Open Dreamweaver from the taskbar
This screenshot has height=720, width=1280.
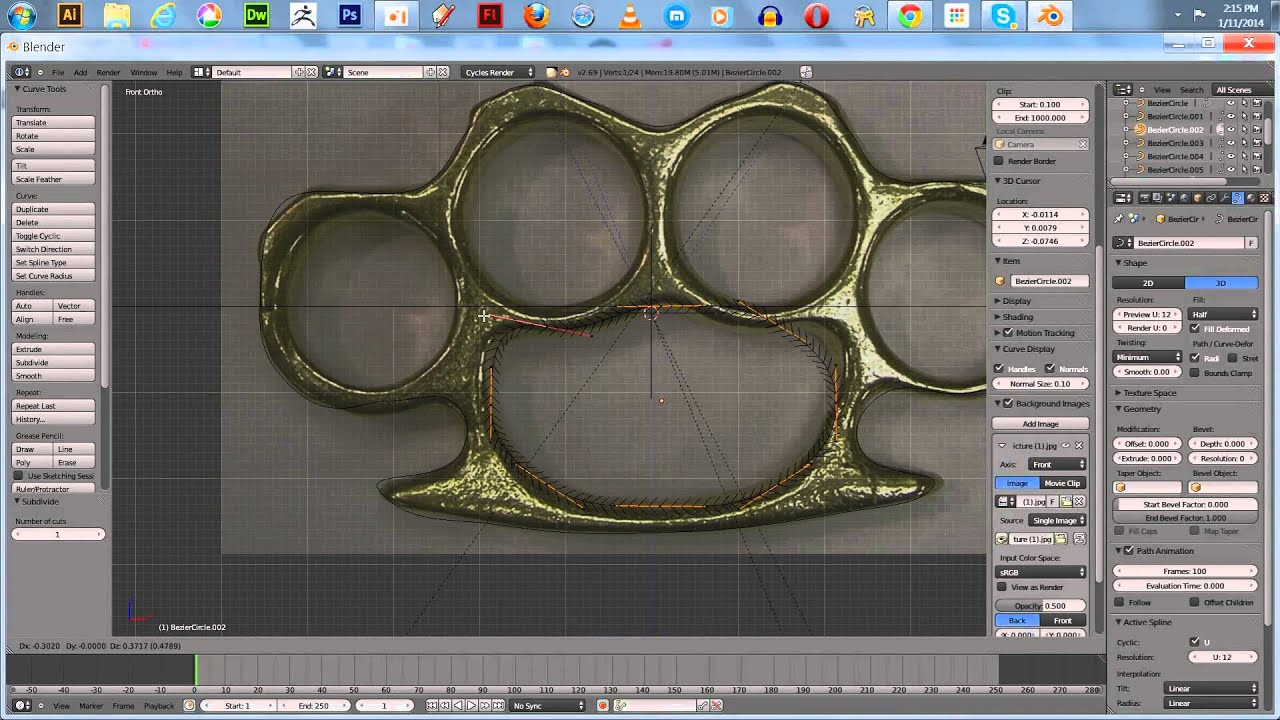click(256, 16)
